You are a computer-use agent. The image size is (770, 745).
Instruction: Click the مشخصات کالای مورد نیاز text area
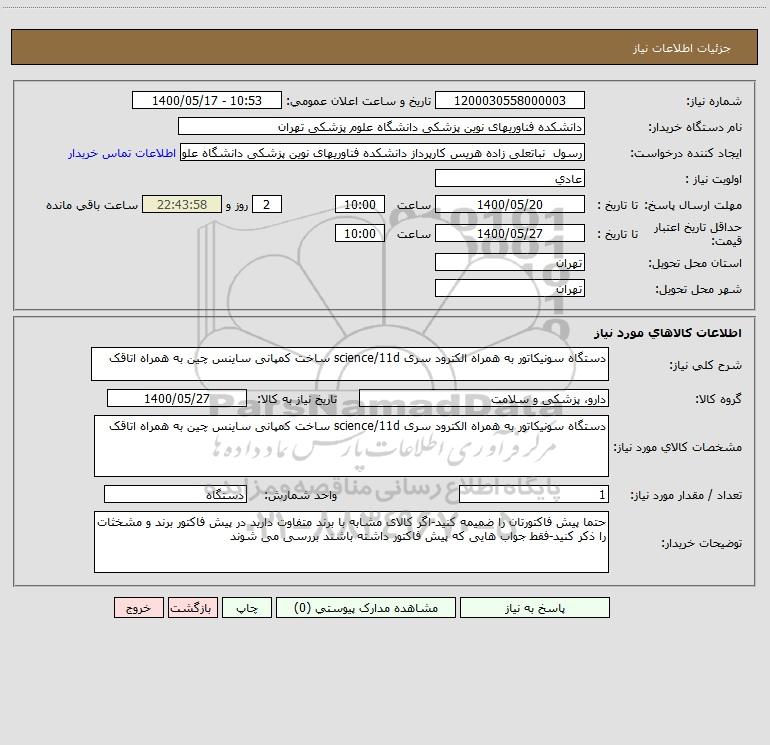(x=351, y=446)
